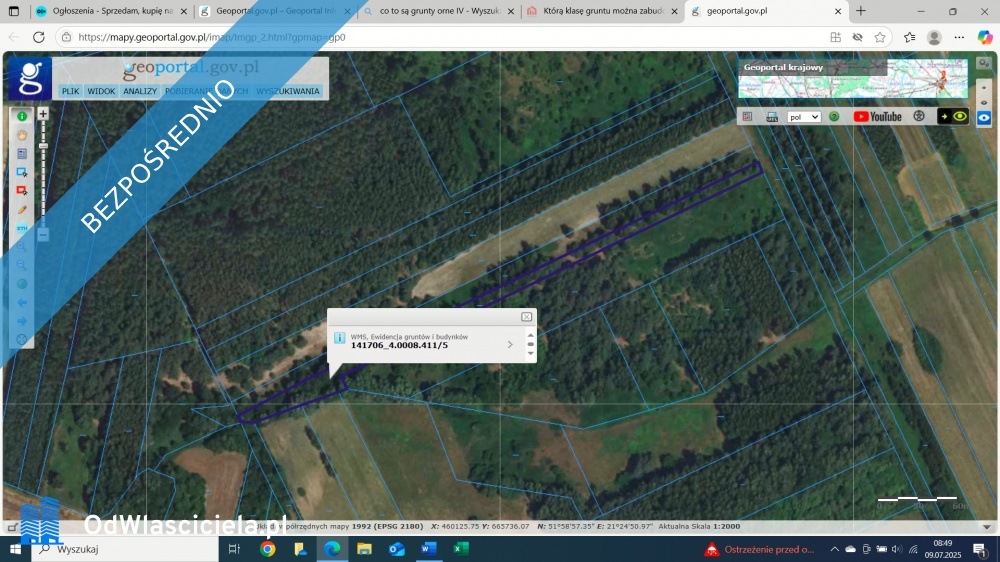Expand the 'pol' language dropdown
The height and width of the screenshot is (562, 1000).
(x=804, y=116)
